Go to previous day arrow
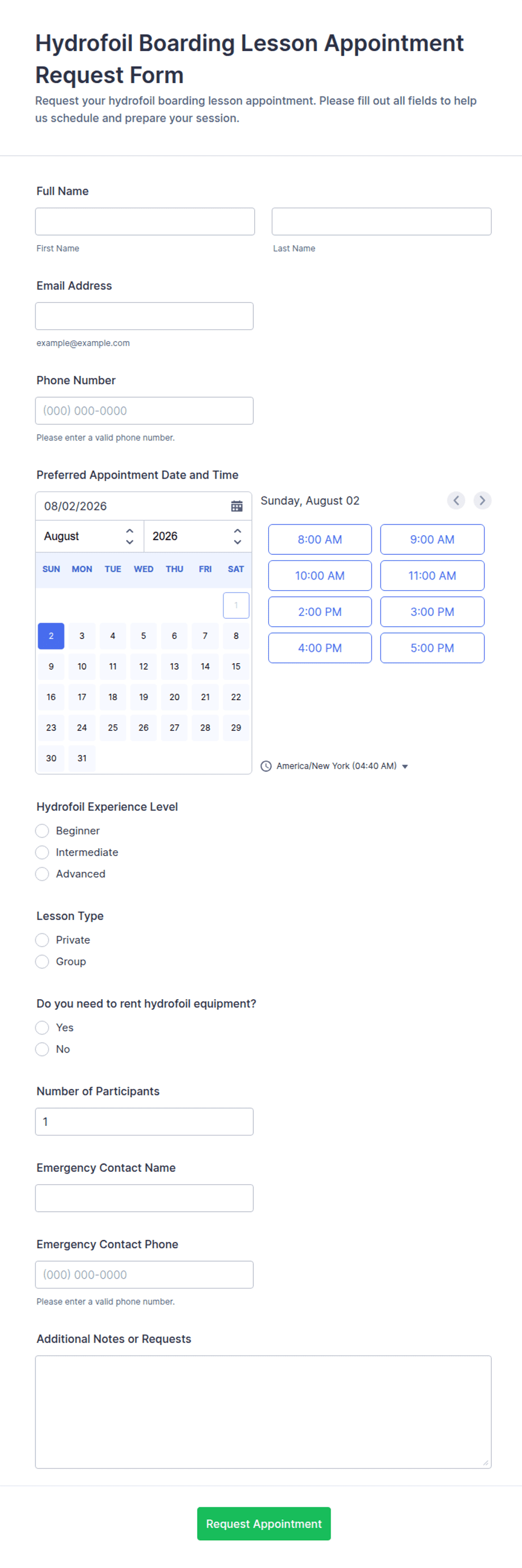Image resolution: width=522 pixels, height=1568 pixels. pos(456,500)
